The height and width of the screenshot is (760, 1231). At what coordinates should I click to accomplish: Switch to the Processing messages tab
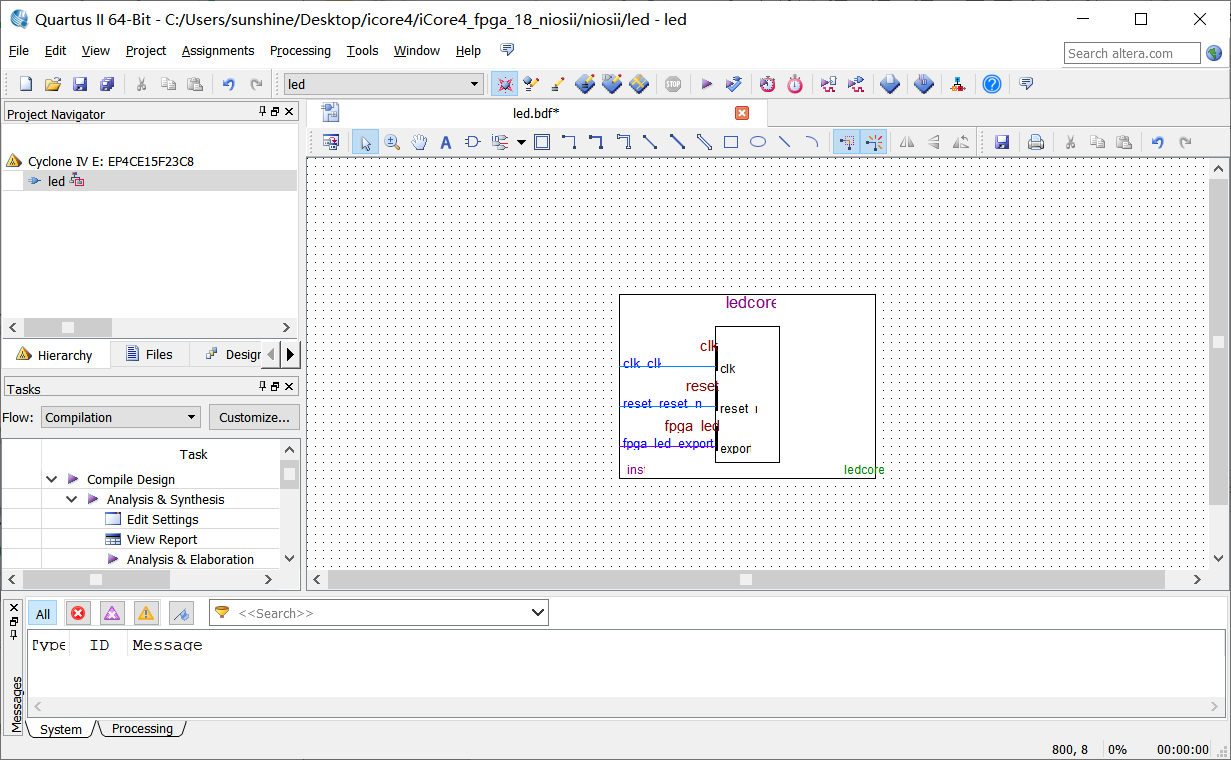[142, 729]
